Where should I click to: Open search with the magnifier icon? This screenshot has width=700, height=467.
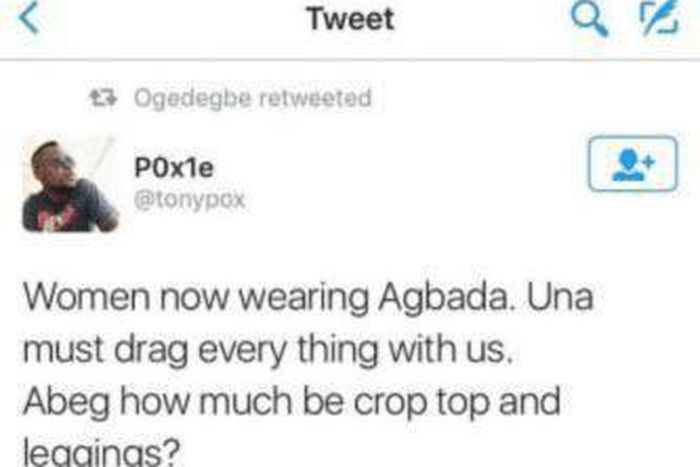click(590, 20)
